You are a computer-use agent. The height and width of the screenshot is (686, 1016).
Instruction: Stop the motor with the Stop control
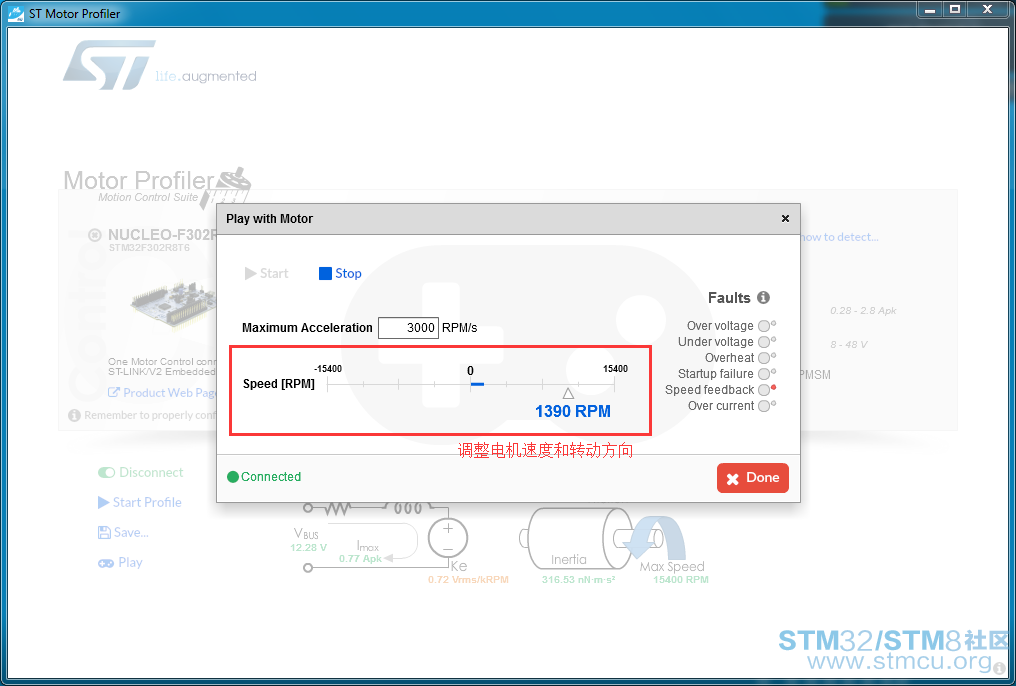coord(340,273)
